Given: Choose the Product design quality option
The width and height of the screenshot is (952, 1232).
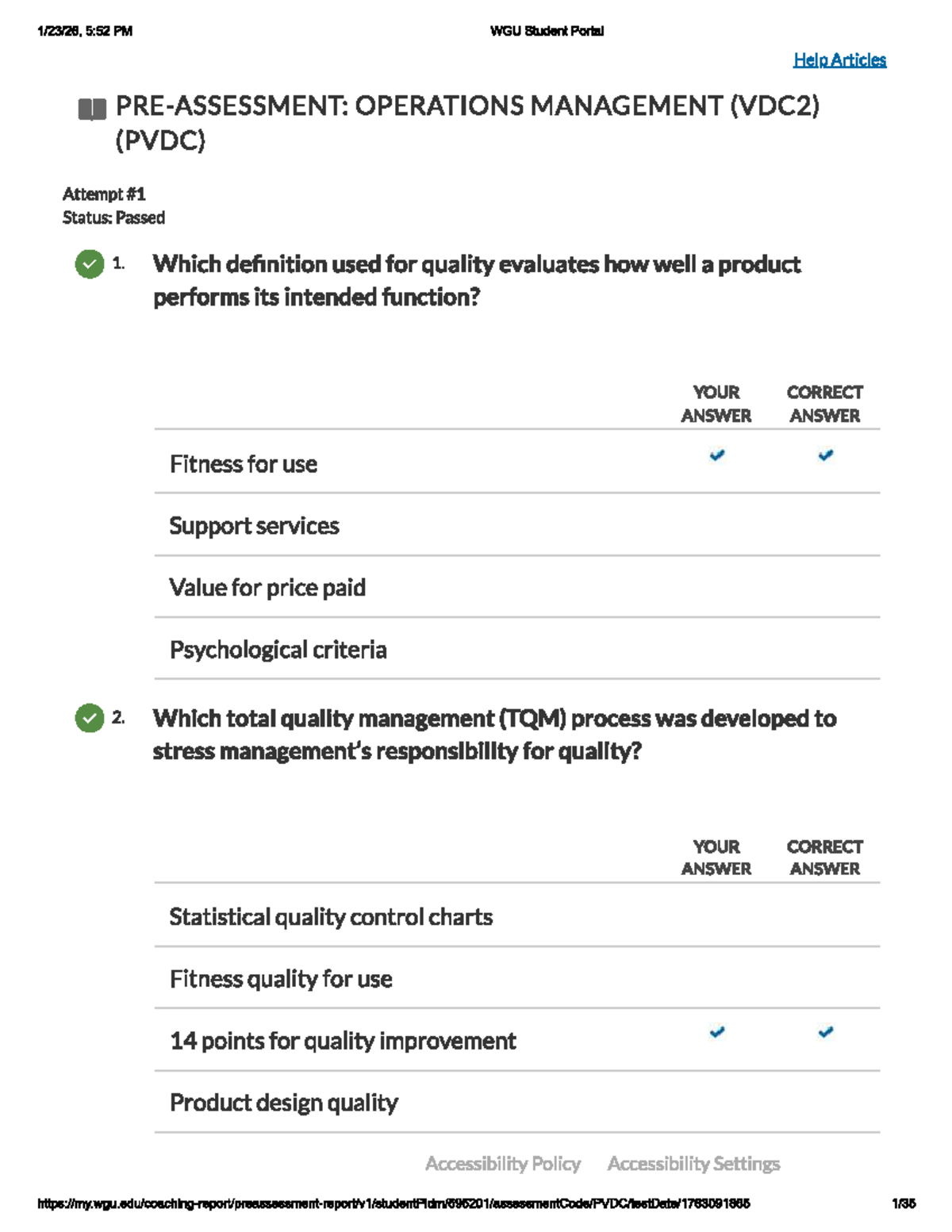Looking at the screenshot, I should pos(283,1103).
